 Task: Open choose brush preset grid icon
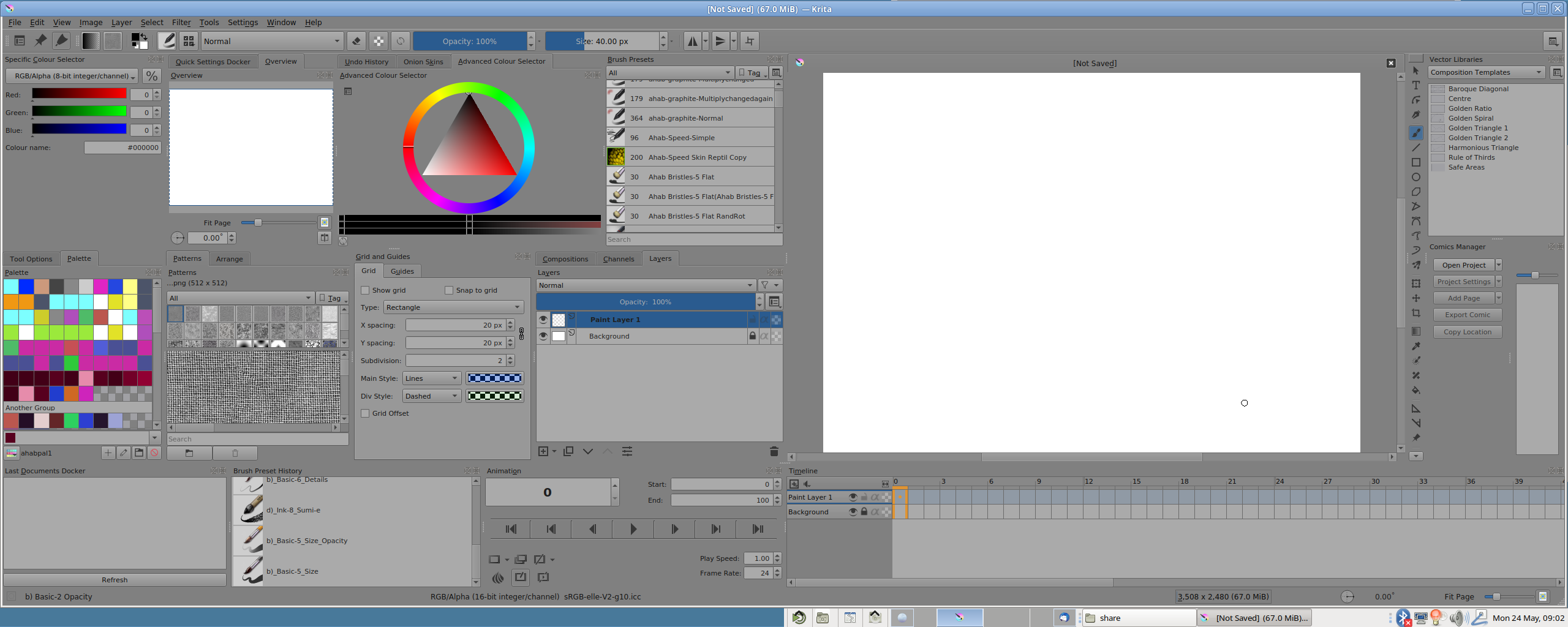(x=189, y=41)
